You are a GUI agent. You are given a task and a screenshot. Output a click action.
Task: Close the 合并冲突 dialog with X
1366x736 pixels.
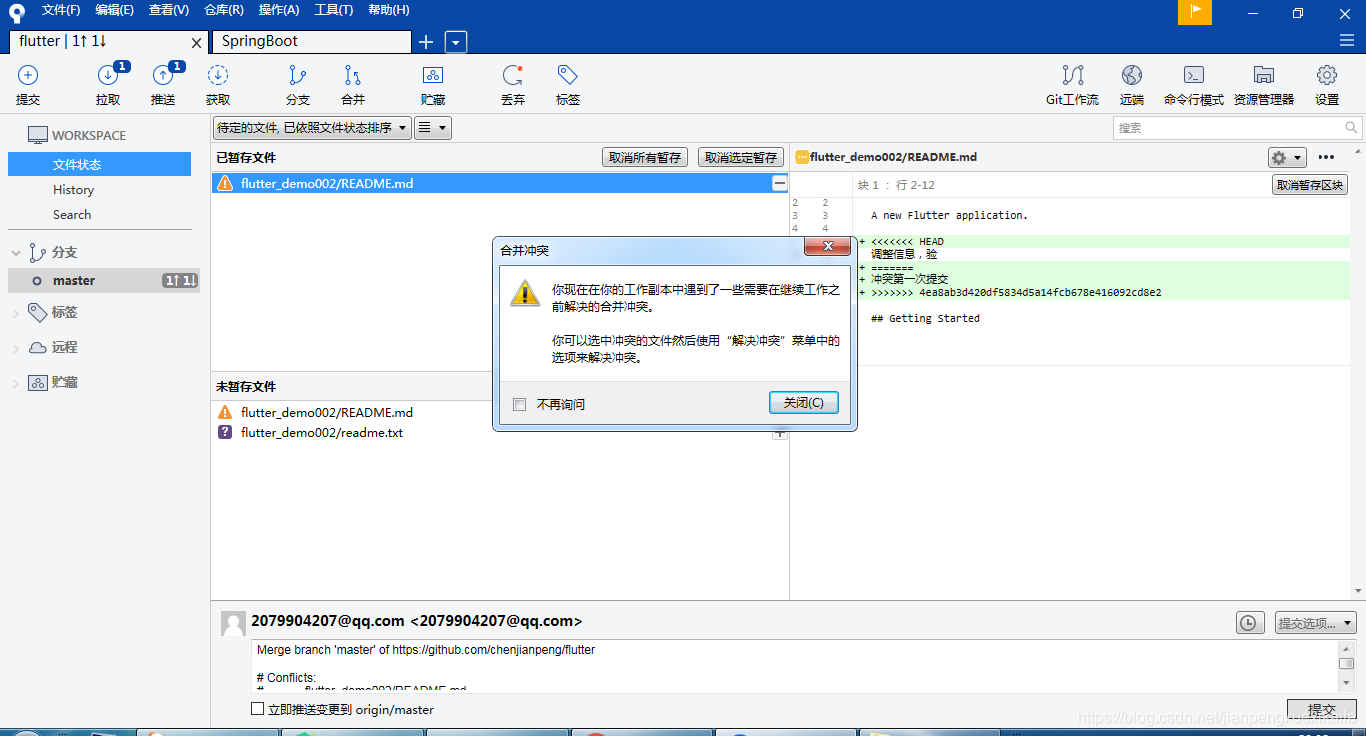827,246
